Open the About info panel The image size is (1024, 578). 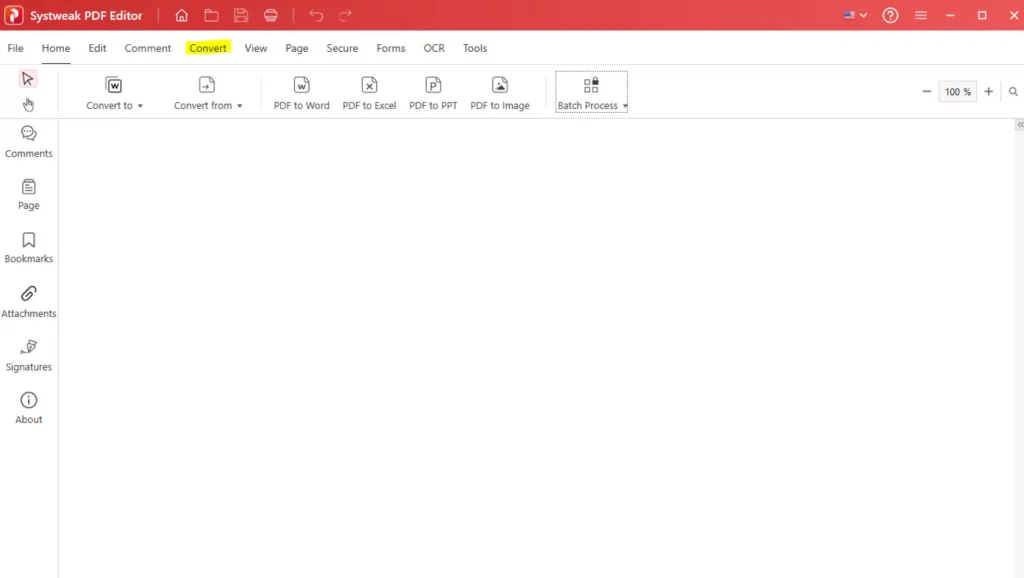tap(29, 408)
